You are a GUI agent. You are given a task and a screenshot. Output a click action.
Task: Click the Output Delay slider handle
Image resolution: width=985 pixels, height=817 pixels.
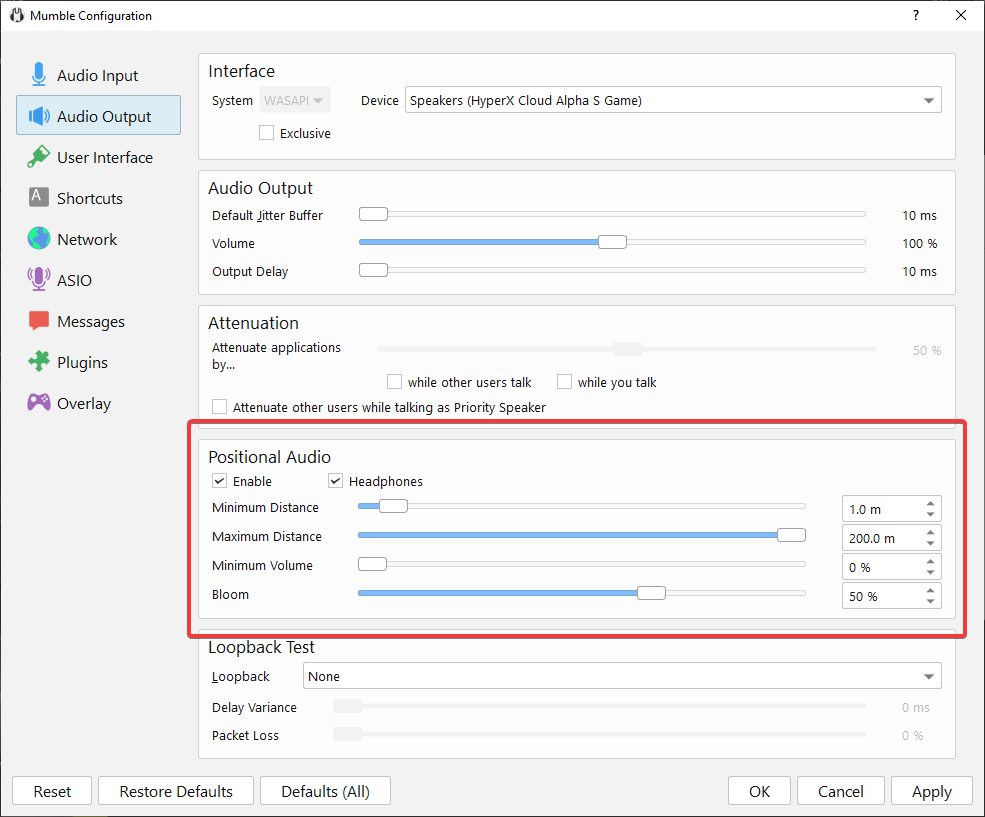coord(373,270)
